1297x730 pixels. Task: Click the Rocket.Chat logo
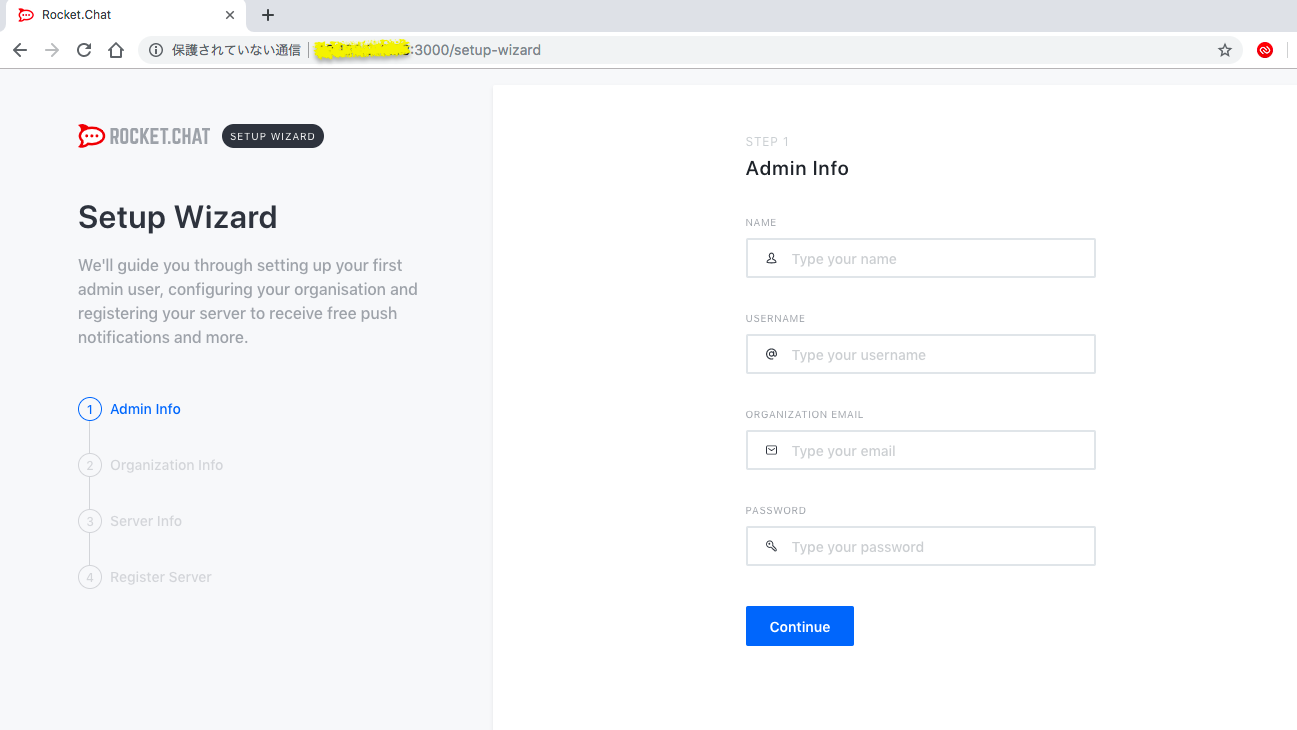(144, 136)
